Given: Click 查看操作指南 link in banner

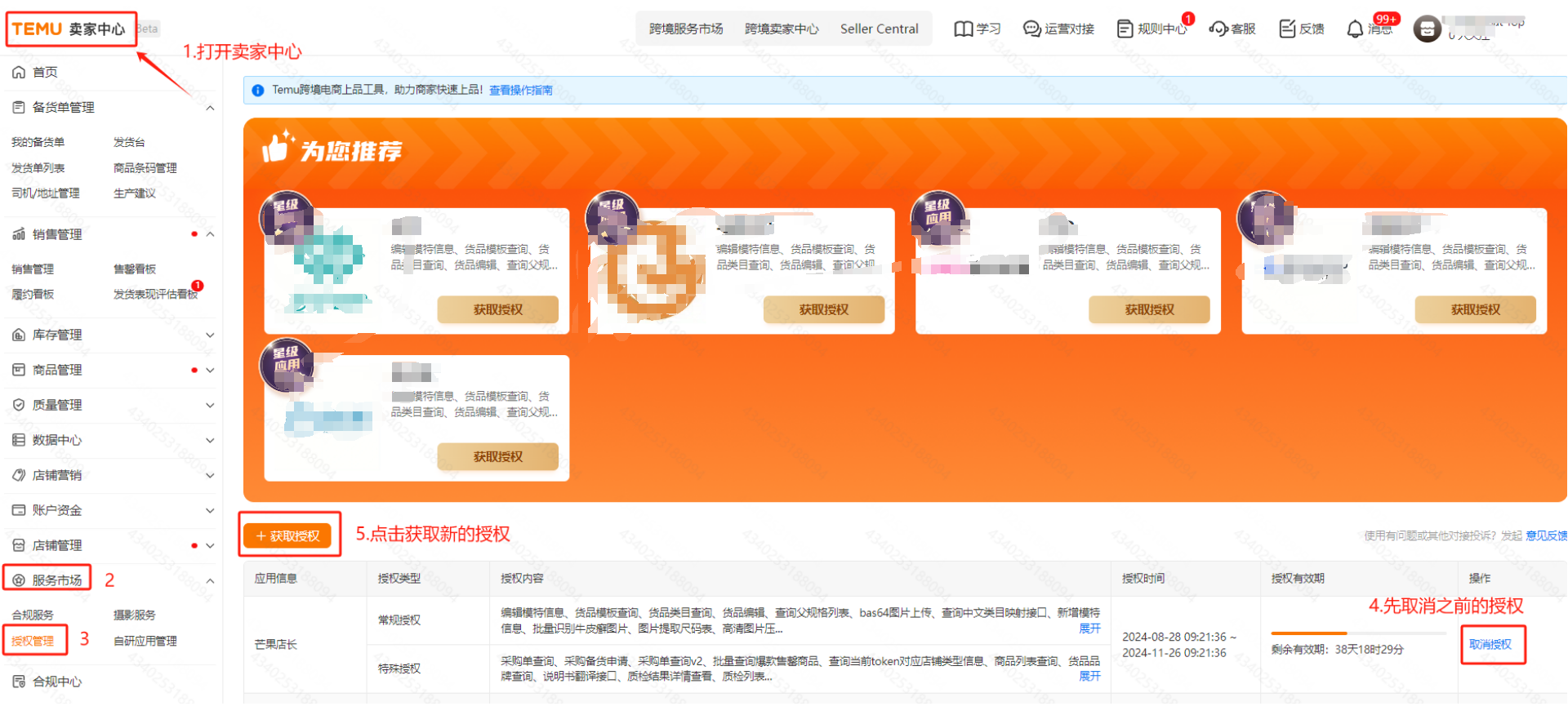Looking at the screenshot, I should click(521, 91).
